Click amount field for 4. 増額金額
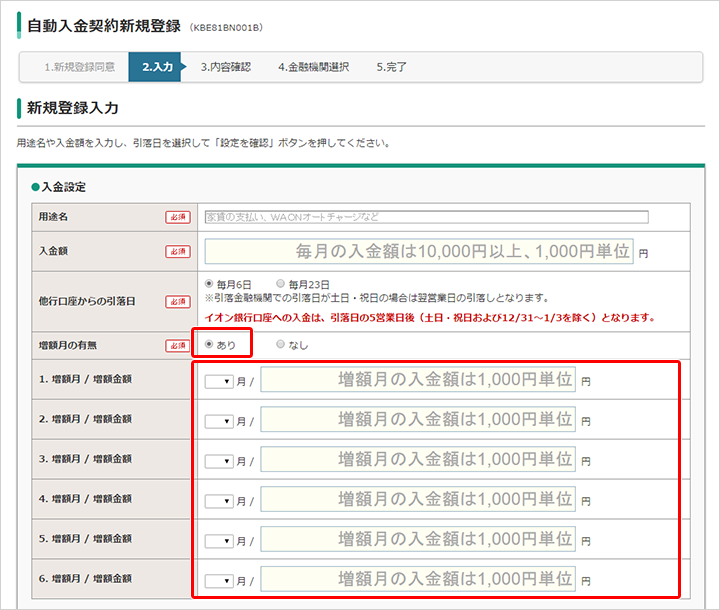 418,499
